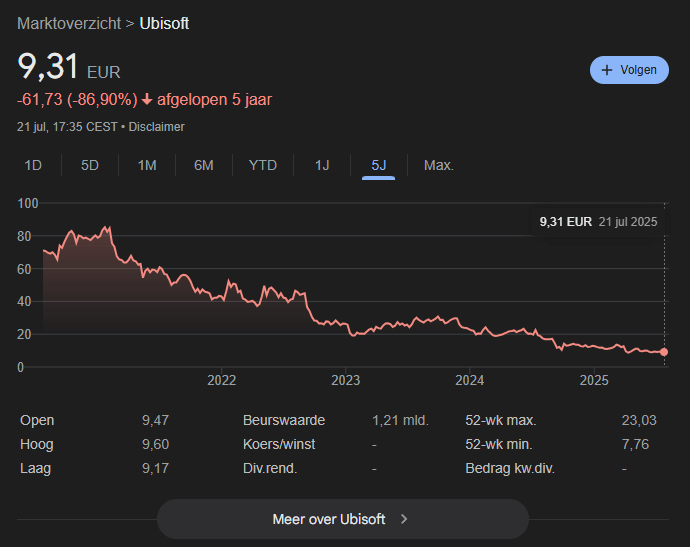Image resolution: width=690 pixels, height=547 pixels.
Task: Show the 1J chart range
Action: click(x=322, y=165)
